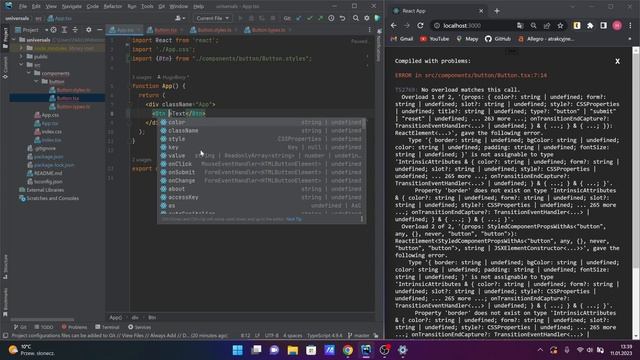Open new Chrome tab with plus button
The height and width of the screenshot is (360, 640).
[497, 11]
